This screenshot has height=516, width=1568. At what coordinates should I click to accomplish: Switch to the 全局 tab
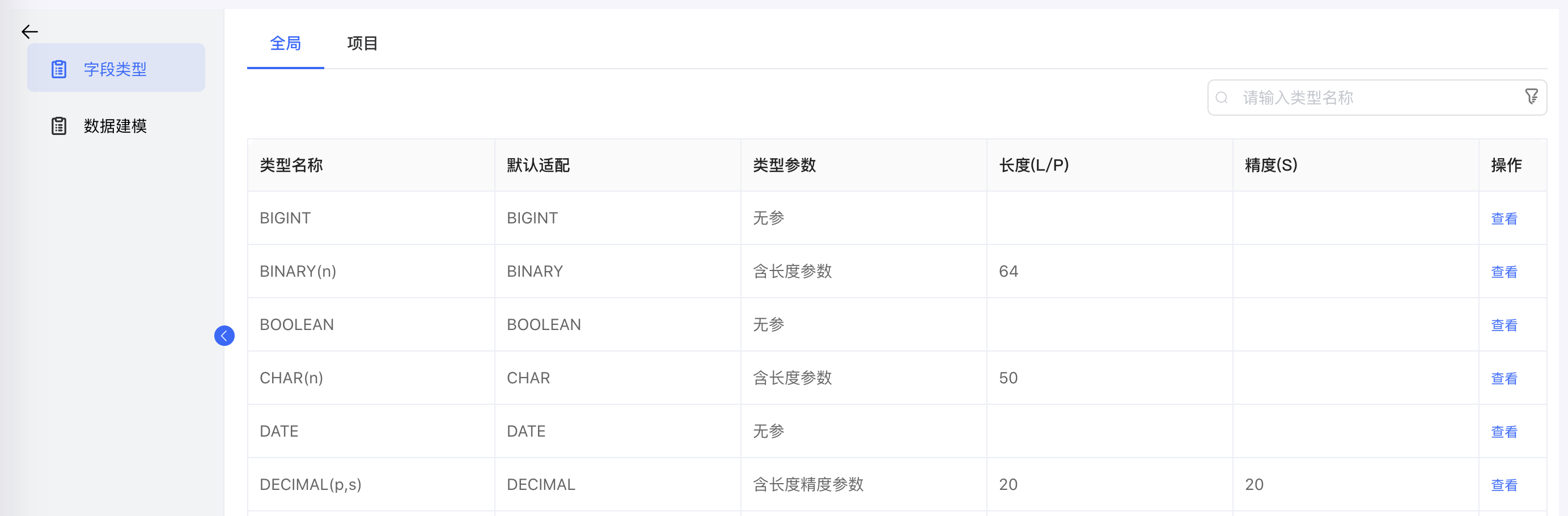[x=285, y=44]
